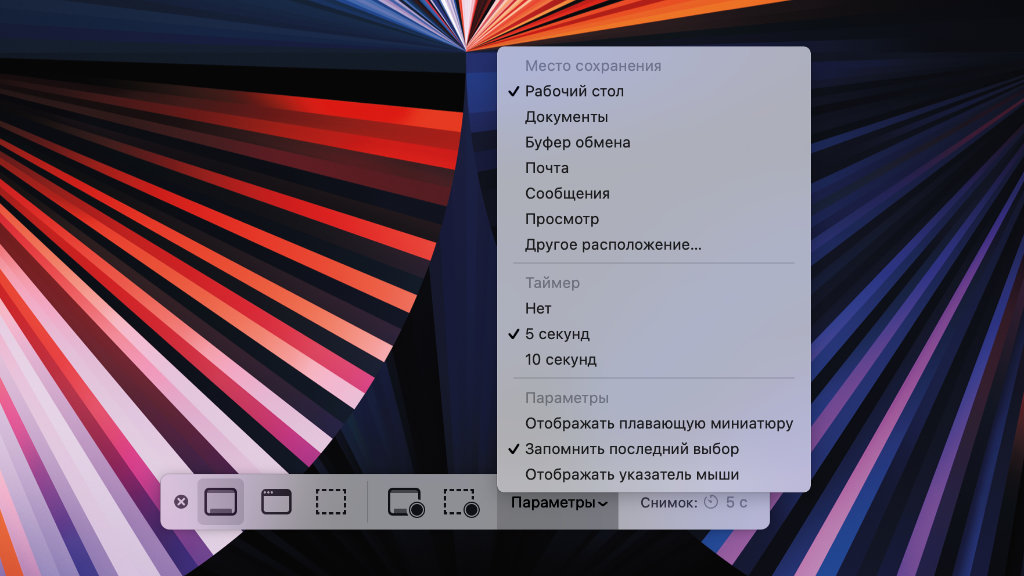Set timer to Нет
This screenshot has width=1024, height=576.
point(538,309)
